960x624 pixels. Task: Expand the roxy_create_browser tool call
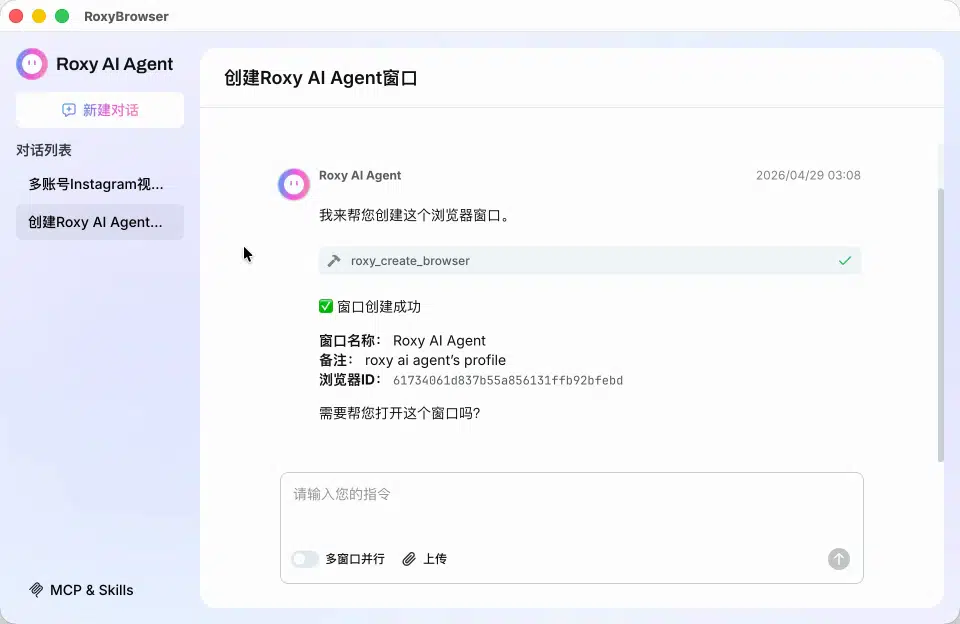tap(590, 261)
